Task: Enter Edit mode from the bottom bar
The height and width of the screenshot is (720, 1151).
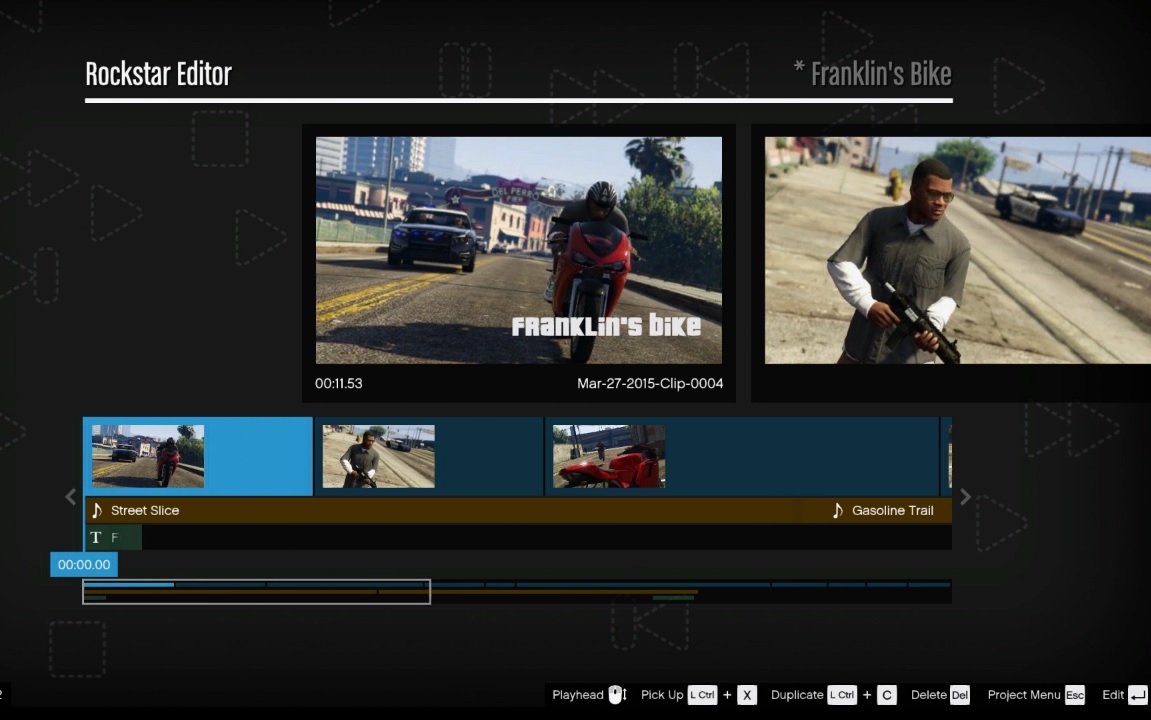Action: (1112, 694)
